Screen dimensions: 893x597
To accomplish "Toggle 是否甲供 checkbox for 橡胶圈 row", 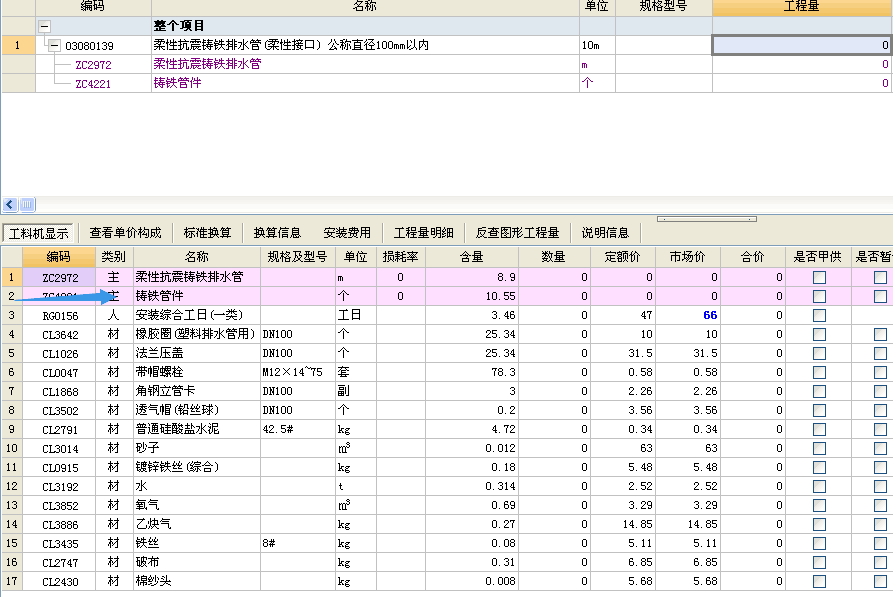I will tap(819, 334).
